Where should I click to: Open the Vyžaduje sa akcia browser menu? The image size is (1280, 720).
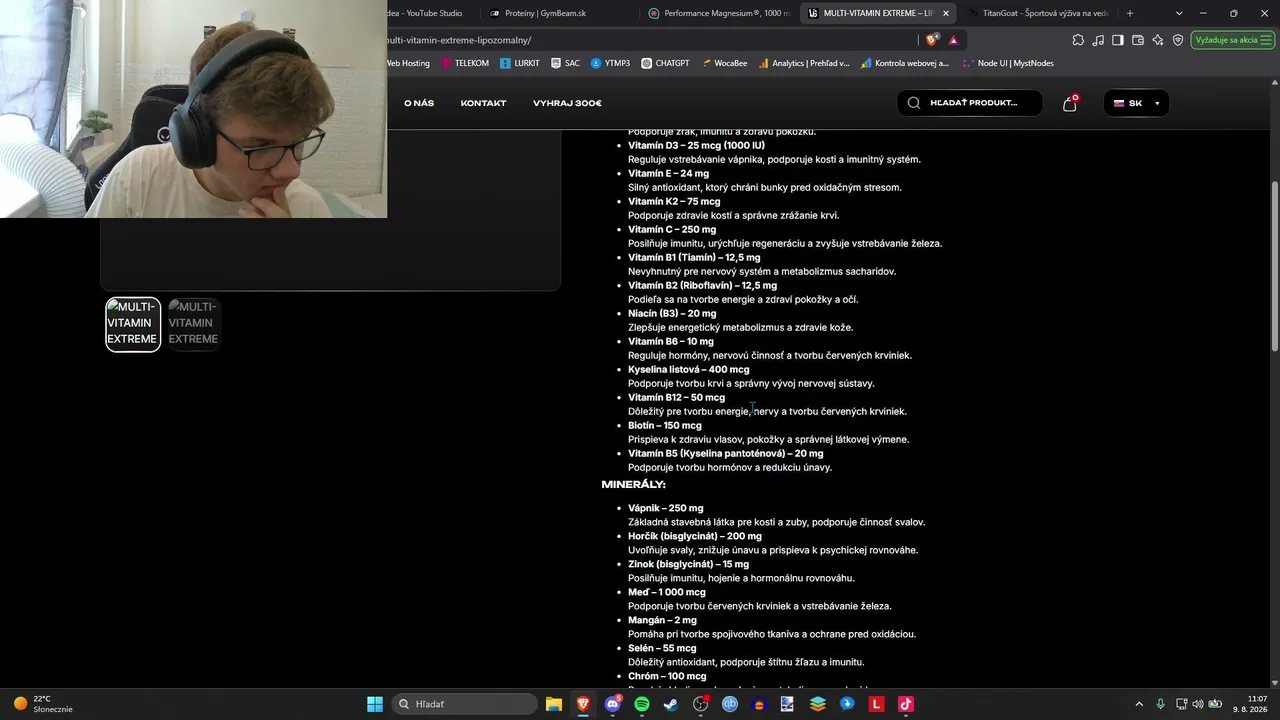(1232, 40)
